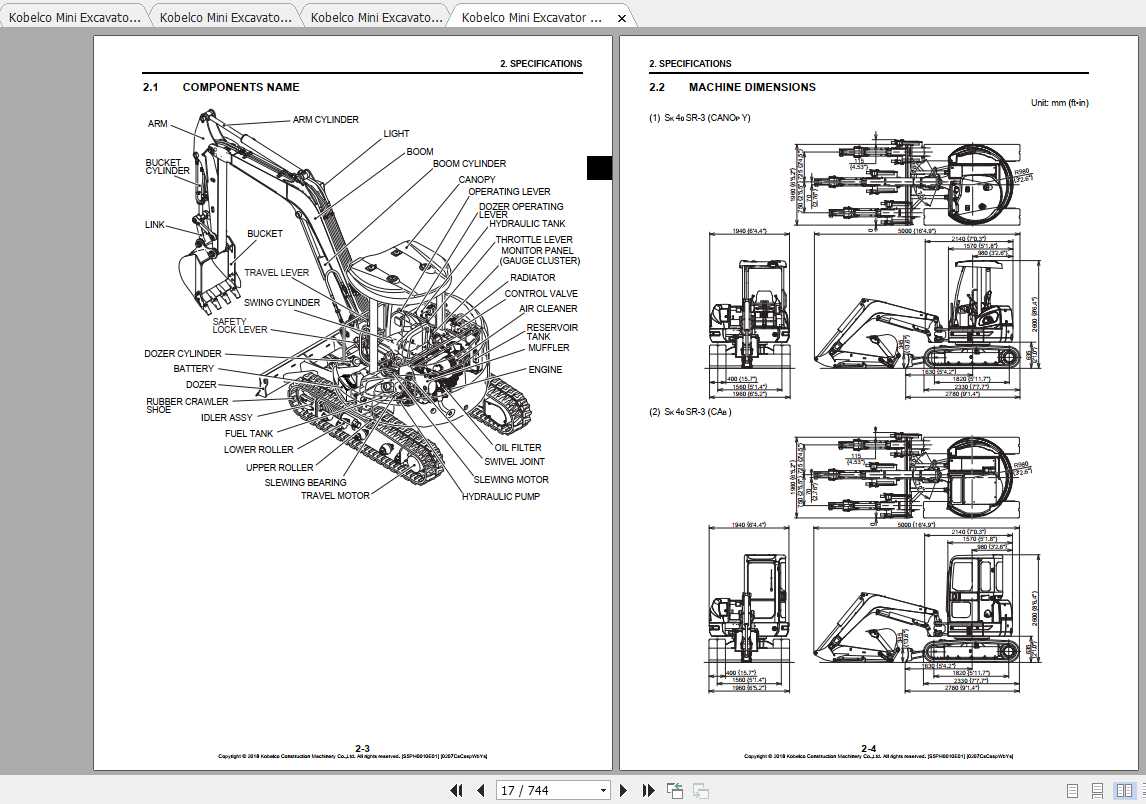Click the 'FUEL TANK' label
The height and width of the screenshot is (804, 1146).
[248, 433]
